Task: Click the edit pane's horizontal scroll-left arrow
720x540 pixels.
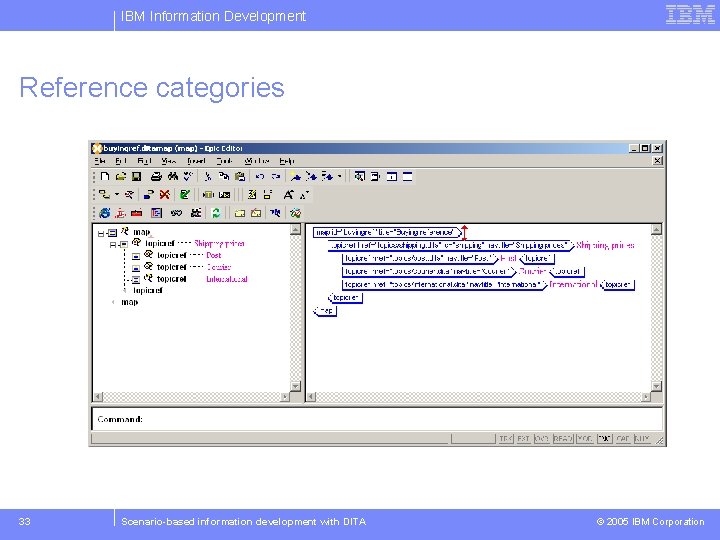Action: coord(311,397)
